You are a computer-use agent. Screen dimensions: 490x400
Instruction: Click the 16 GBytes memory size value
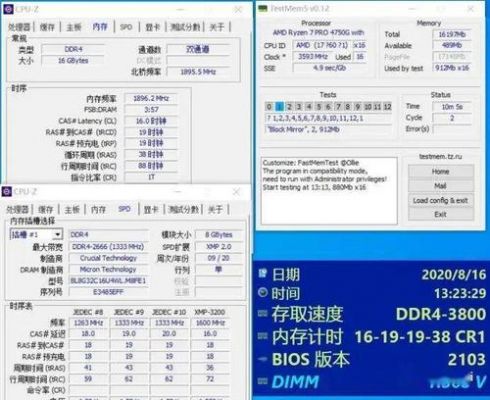click(73, 61)
